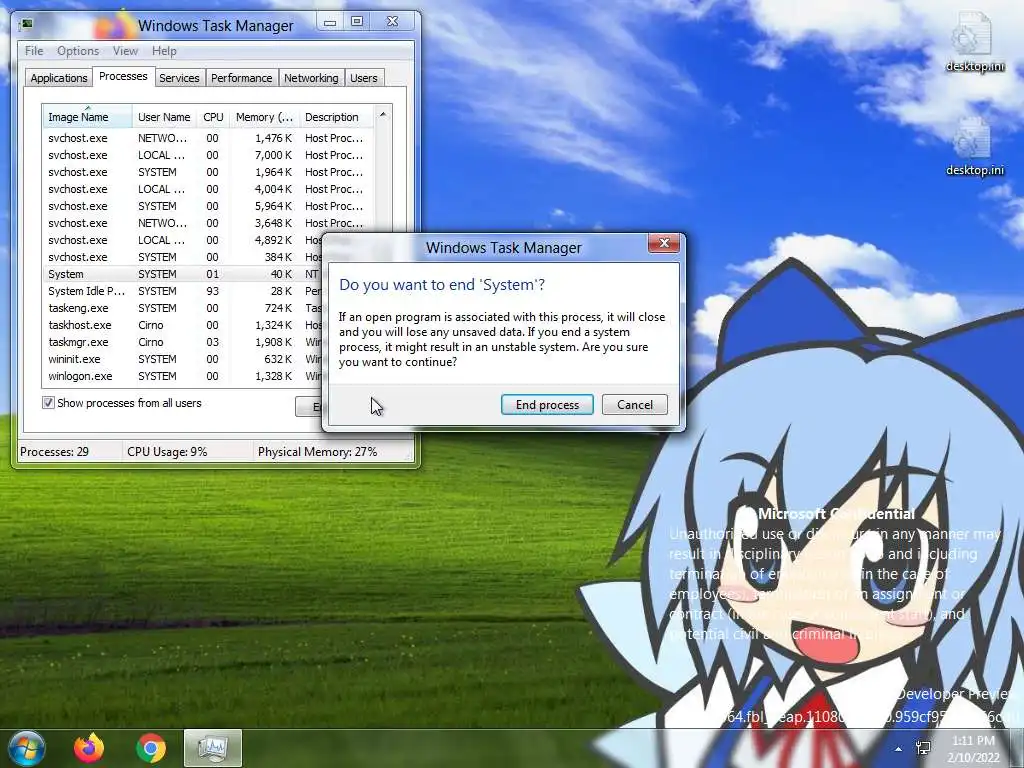Close the confirmation dialog with red X
Image resolution: width=1024 pixels, height=768 pixels.
click(664, 244)
